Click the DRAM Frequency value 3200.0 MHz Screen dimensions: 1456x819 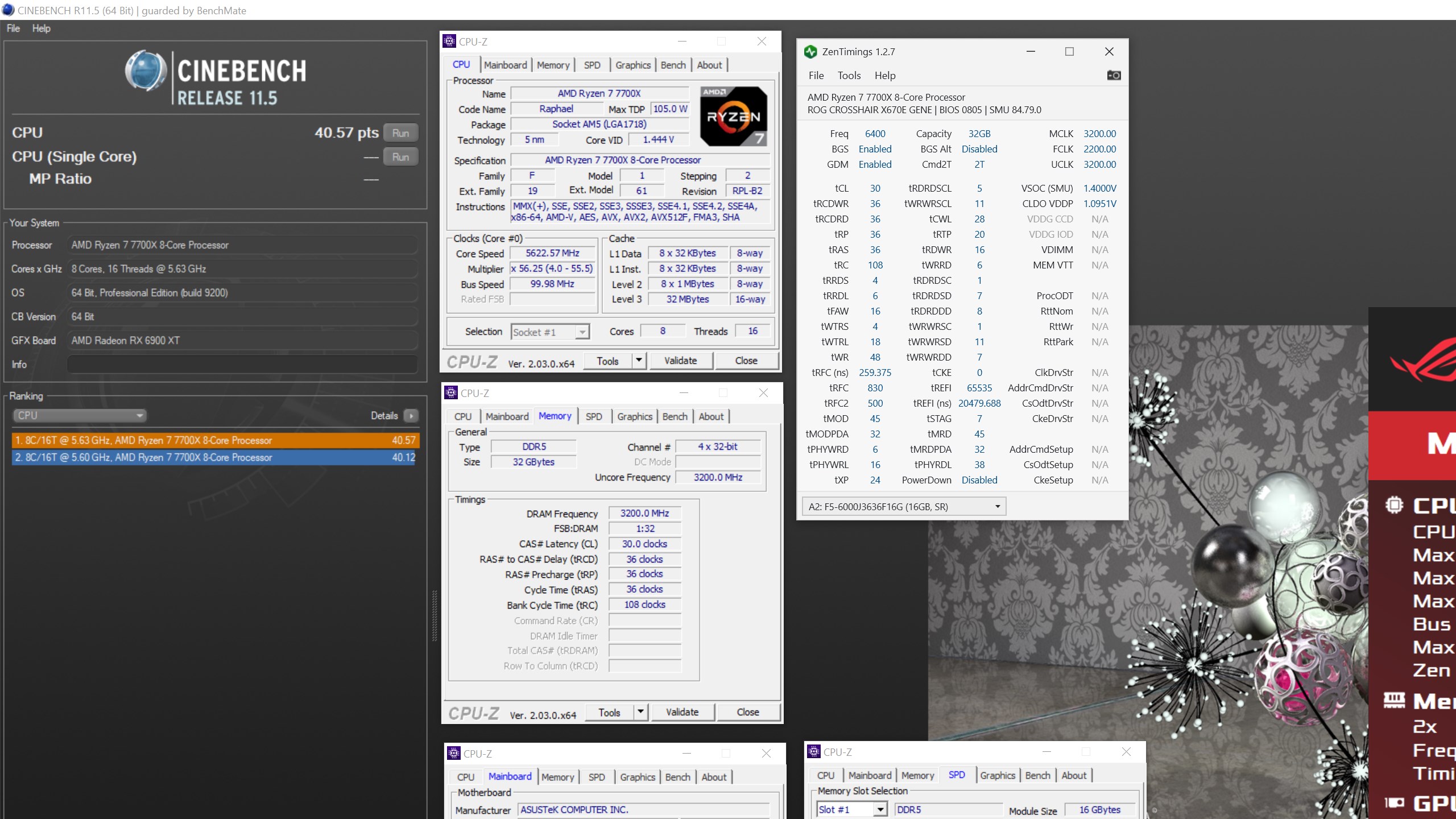pyautogui.click(x=644, y=513)
